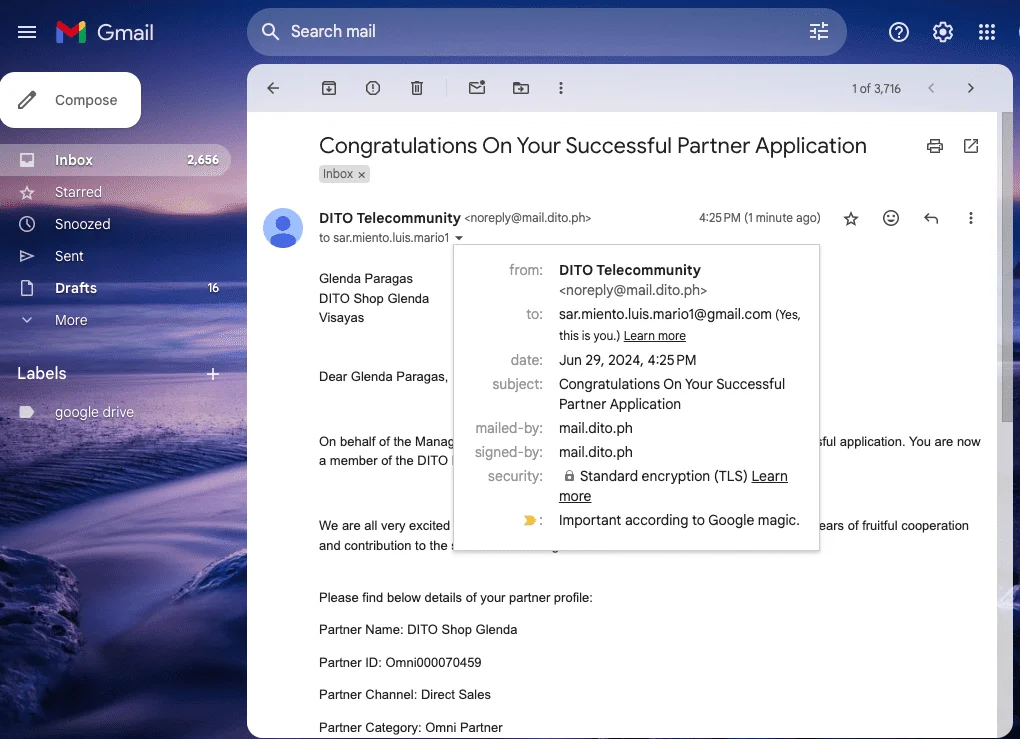Open the main menu hamburger icon
The width and height of the screenshot is (1020, 739).
[27, 32]
